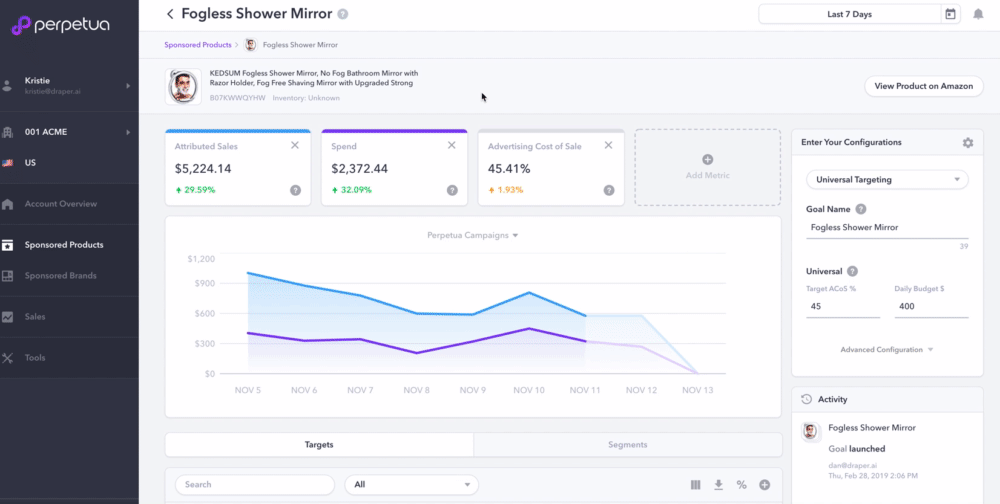Expand the 001 ACME account selector

click(x=128, y=132)
